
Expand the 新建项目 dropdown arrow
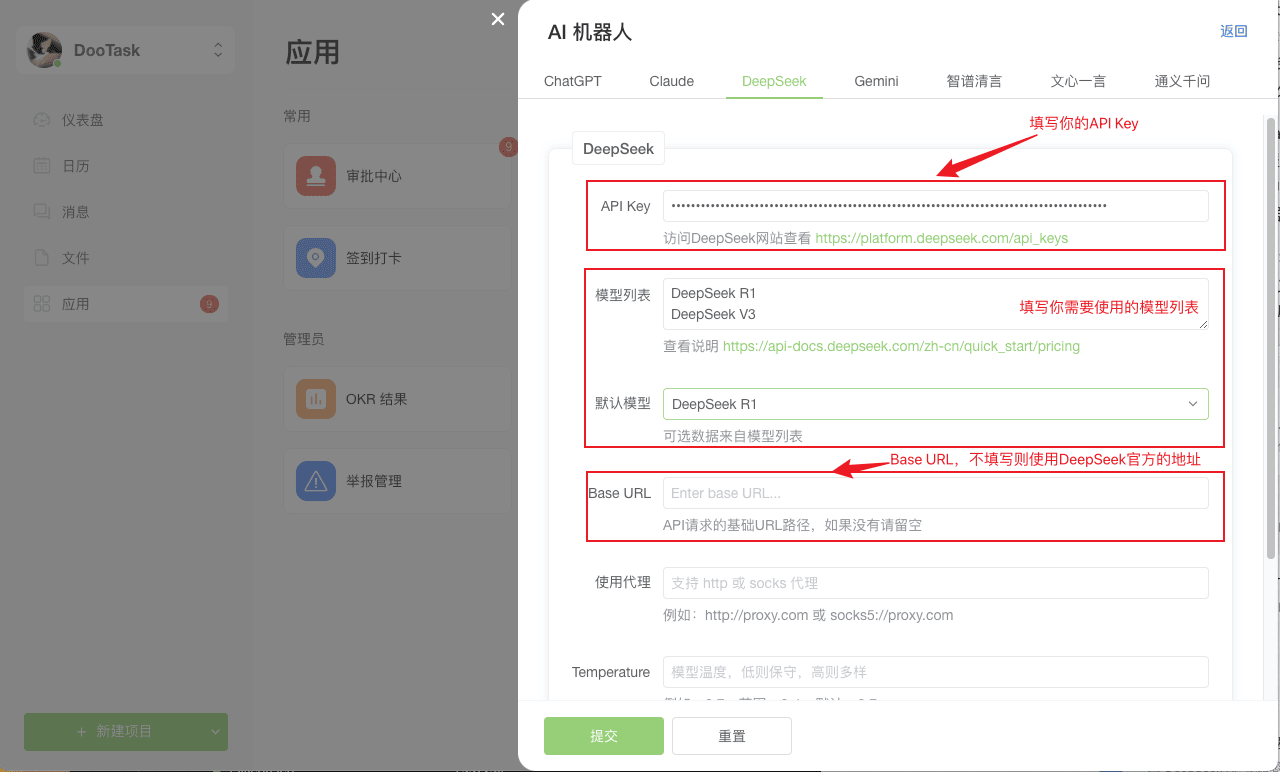(216, 732)
